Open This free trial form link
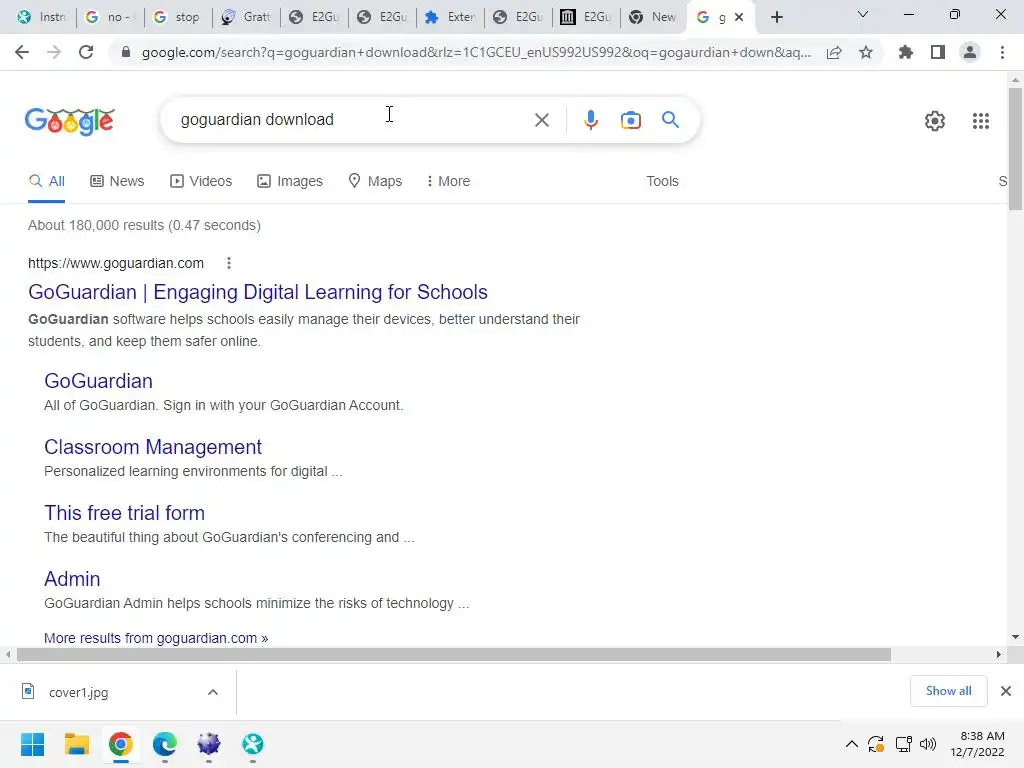This screenshot has width=1024, height=768. coord(124,513)
